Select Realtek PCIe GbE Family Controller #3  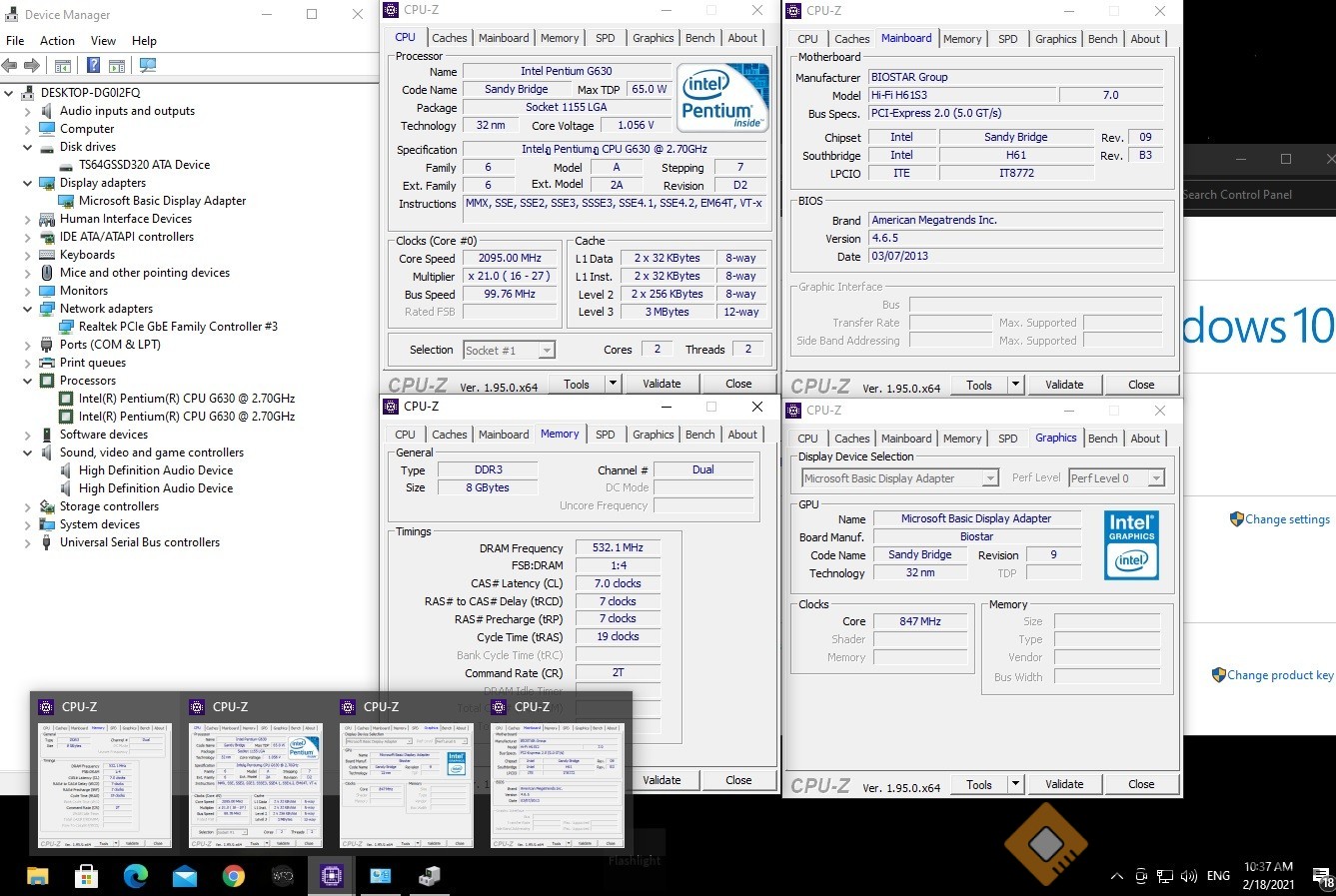pos(178,327)
